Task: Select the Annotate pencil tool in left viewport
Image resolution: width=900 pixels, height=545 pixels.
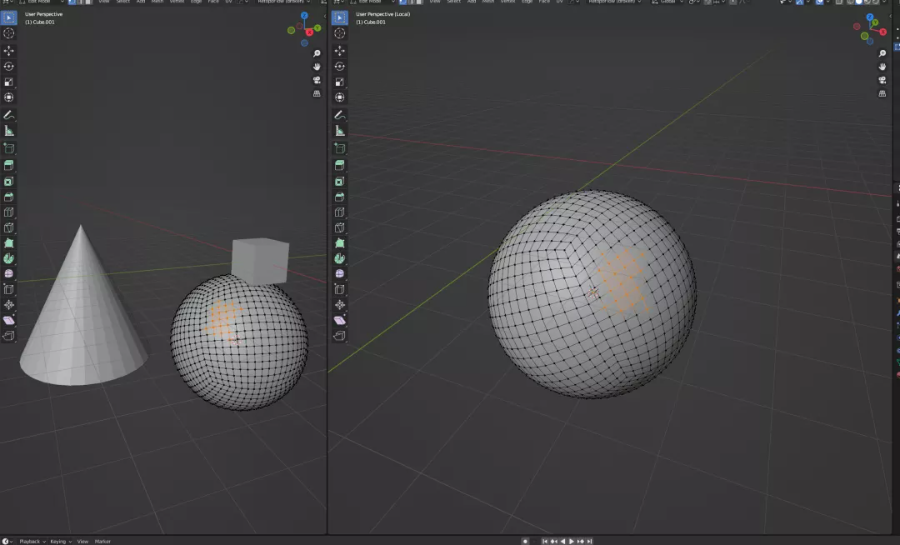Action: pyautogui.click(x=9, y=115)
